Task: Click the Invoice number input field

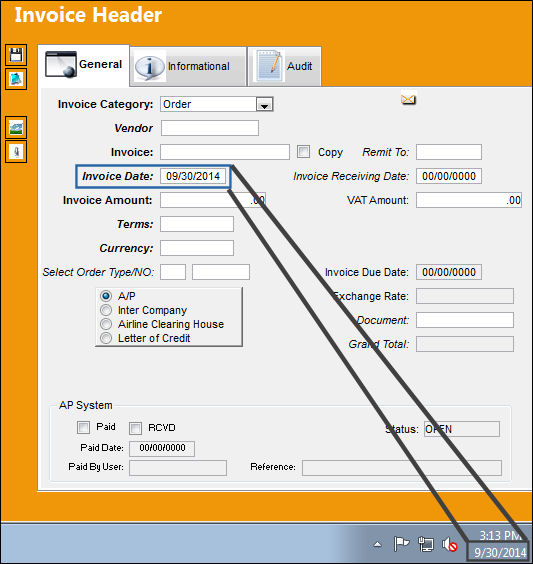Action: click(225, 152)
